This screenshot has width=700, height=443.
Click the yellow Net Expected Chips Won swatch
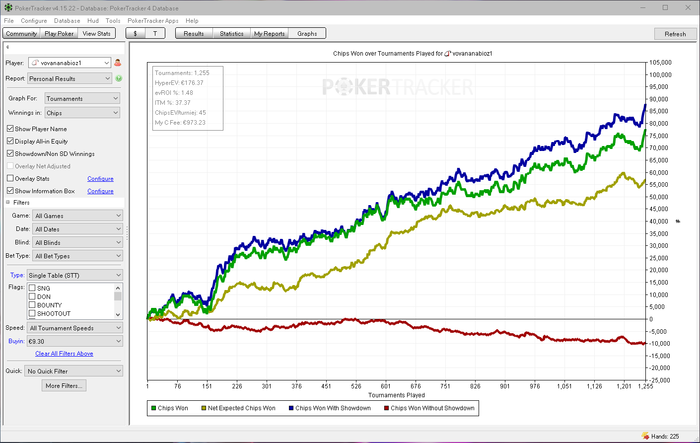(204, 408)
